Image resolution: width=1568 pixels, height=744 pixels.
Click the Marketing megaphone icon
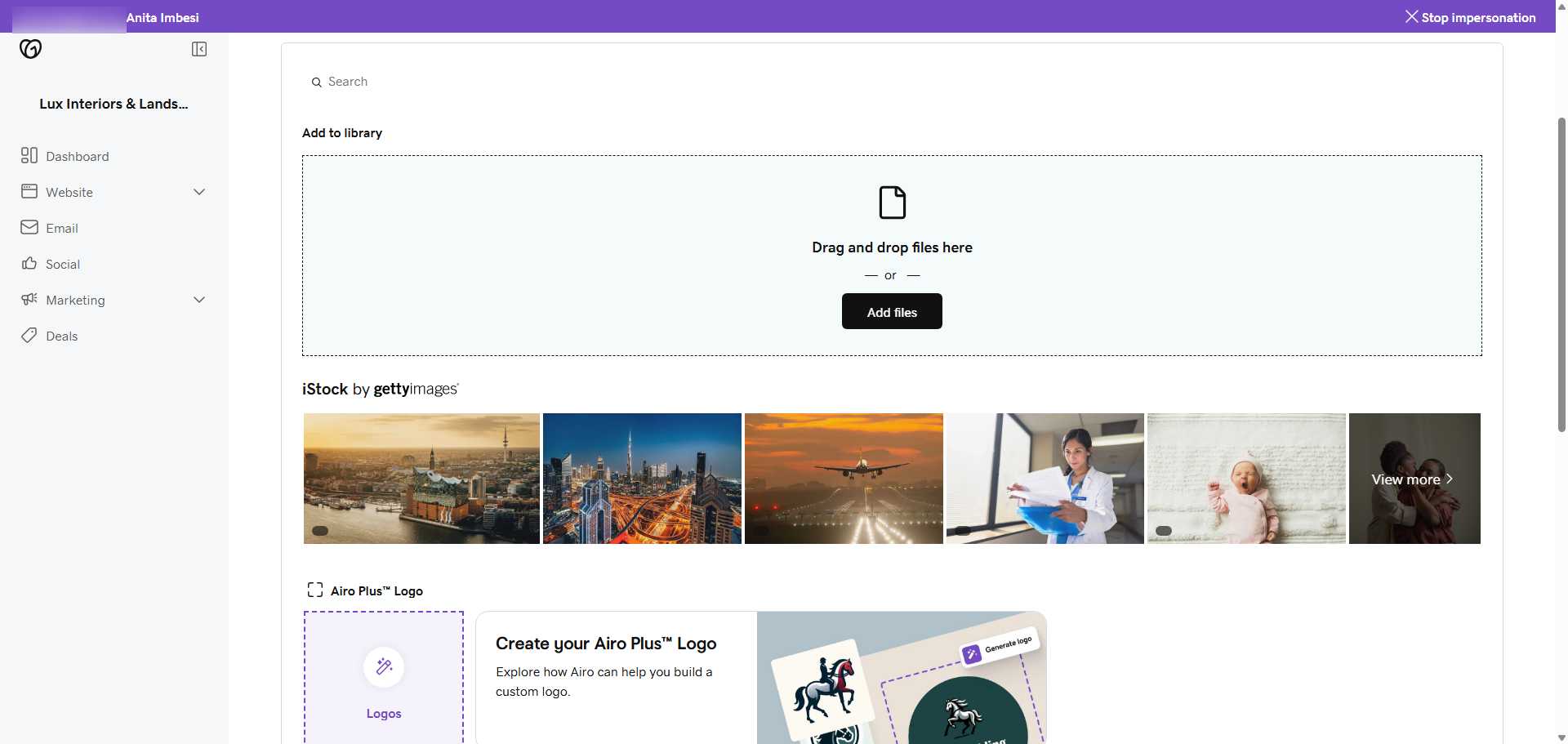pyautogui.click(x=29, y=299)
